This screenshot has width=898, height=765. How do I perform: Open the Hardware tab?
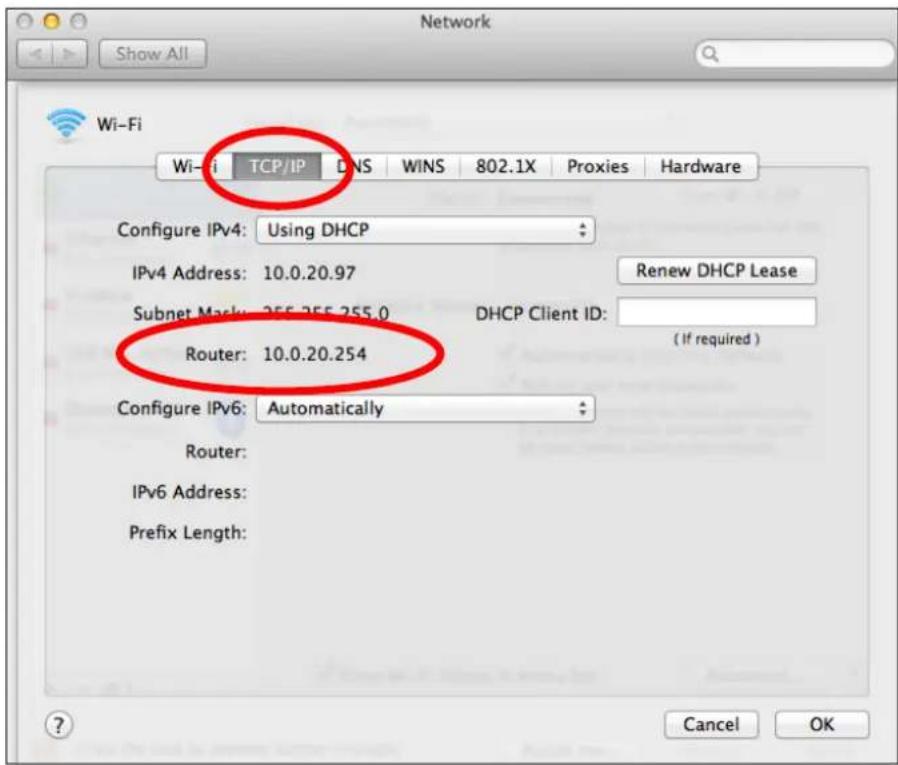click(700, 167)
